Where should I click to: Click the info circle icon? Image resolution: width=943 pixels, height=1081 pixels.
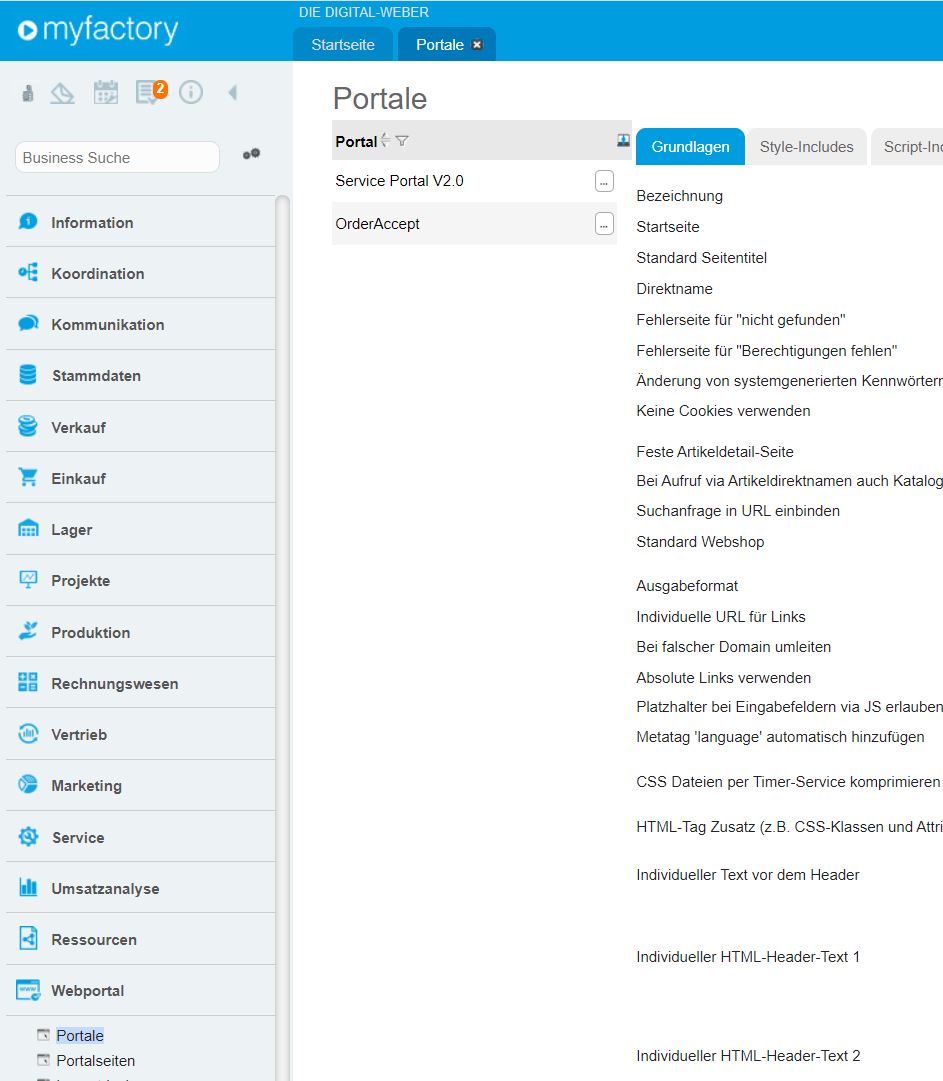tap(191, 93)
